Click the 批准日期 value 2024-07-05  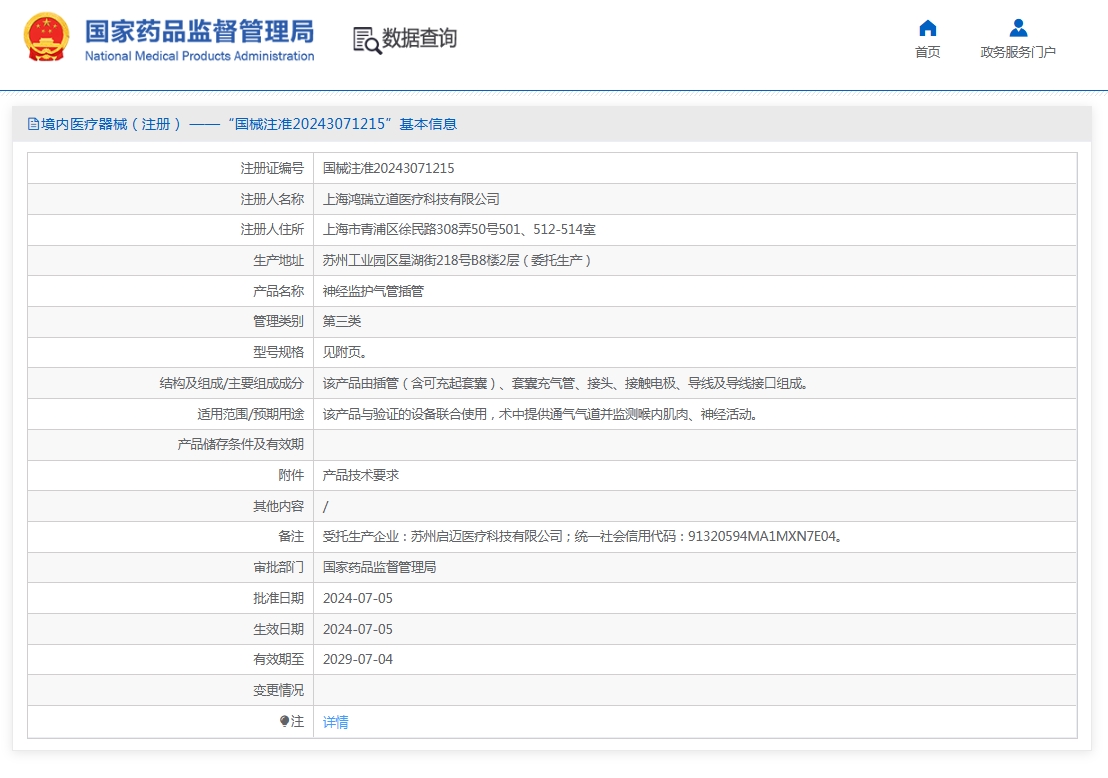358,599
